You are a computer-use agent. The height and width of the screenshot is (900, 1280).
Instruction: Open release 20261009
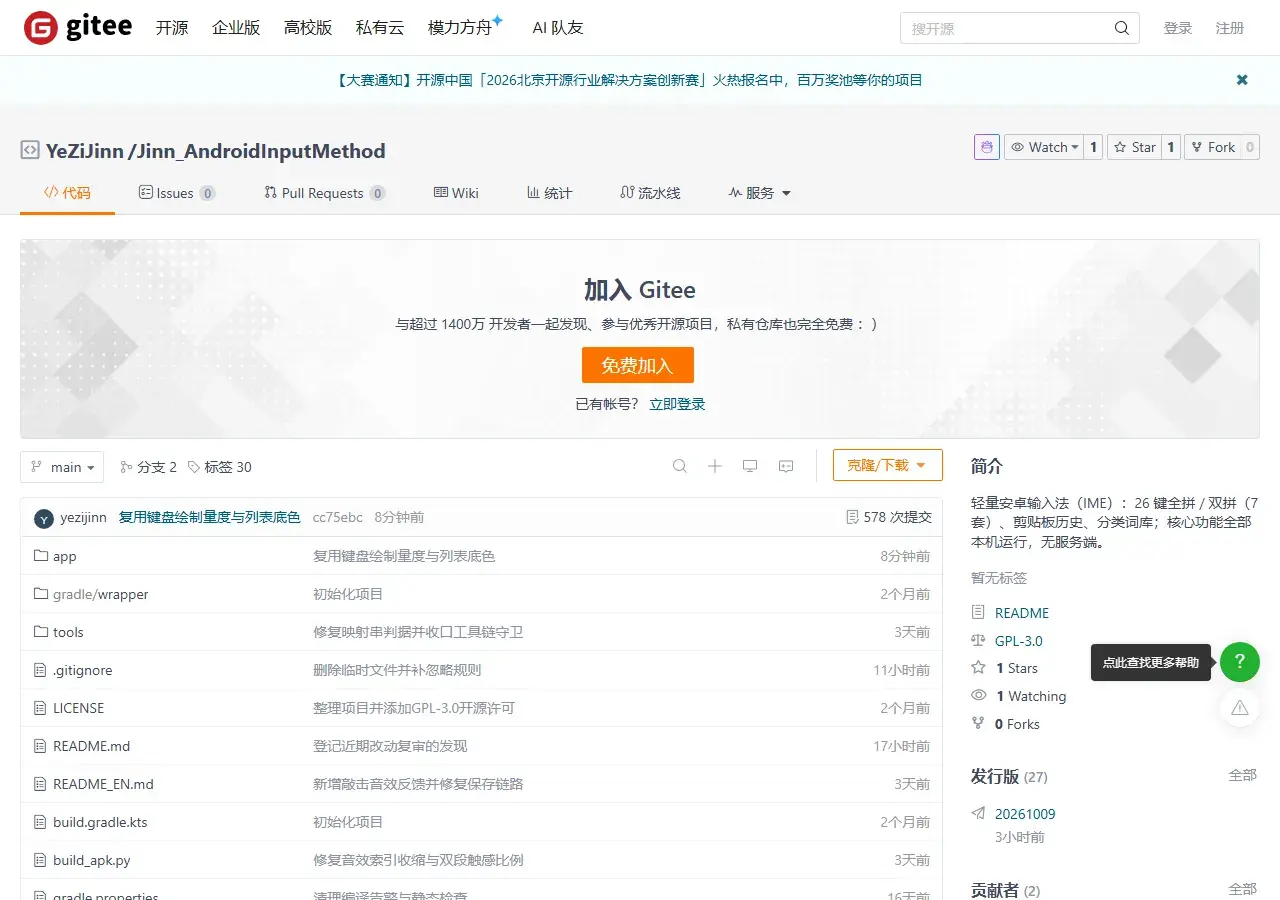1025,814
